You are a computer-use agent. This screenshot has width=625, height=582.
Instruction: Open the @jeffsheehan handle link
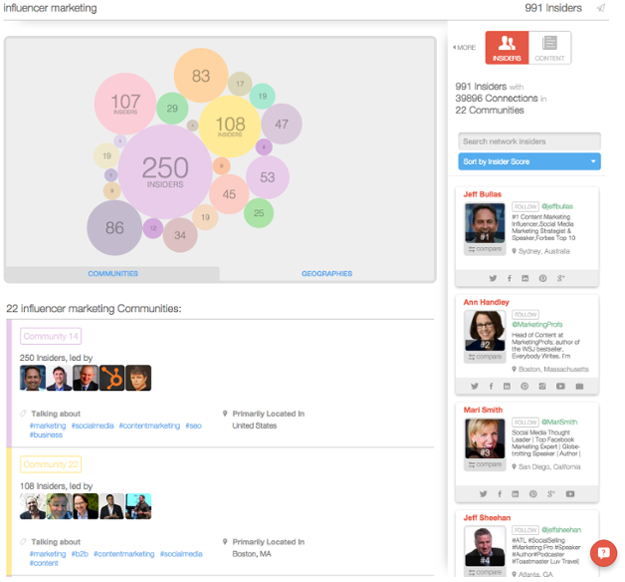coord(561,530)
